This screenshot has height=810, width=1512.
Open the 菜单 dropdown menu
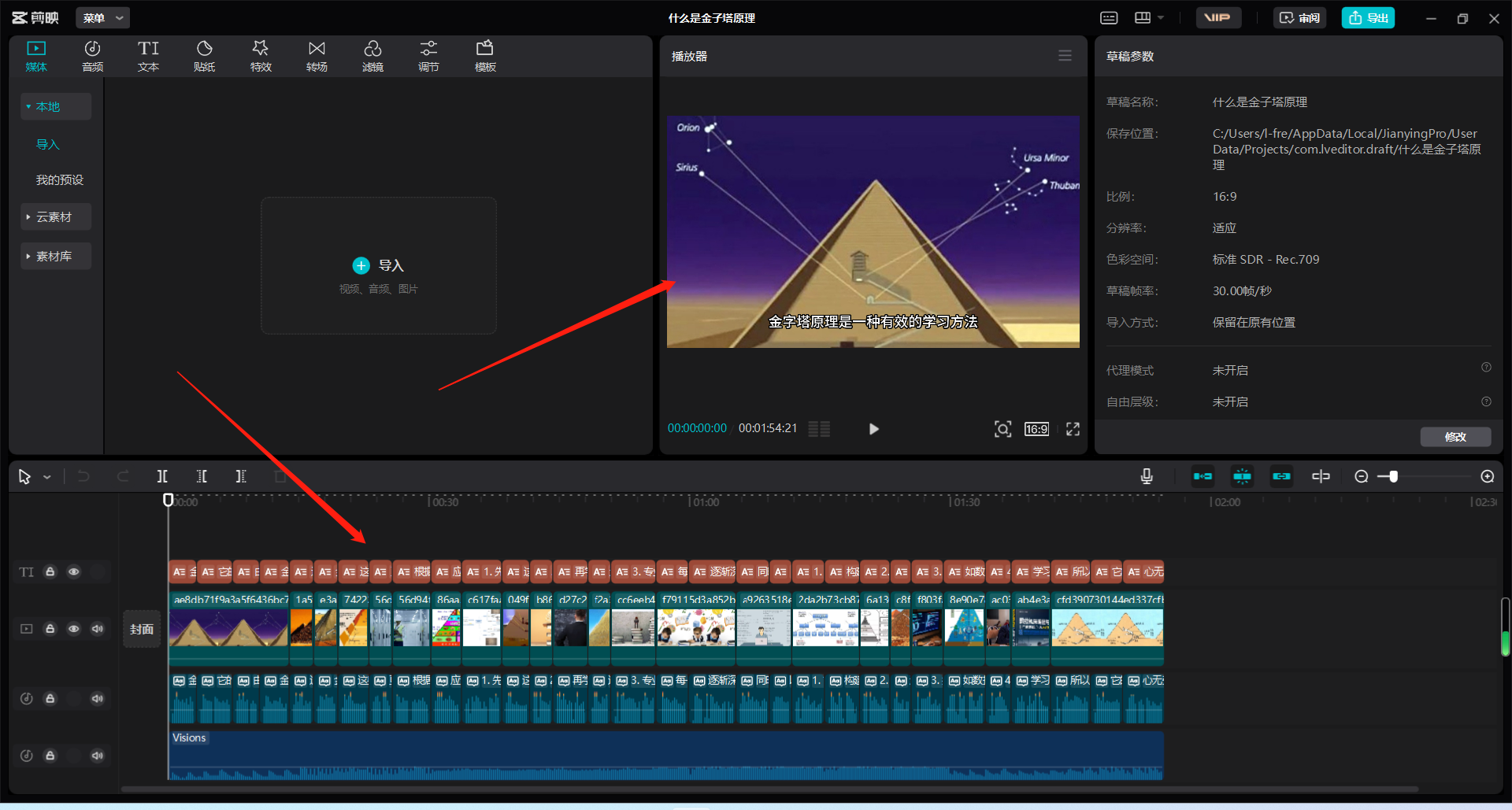(x=103, y=17)
